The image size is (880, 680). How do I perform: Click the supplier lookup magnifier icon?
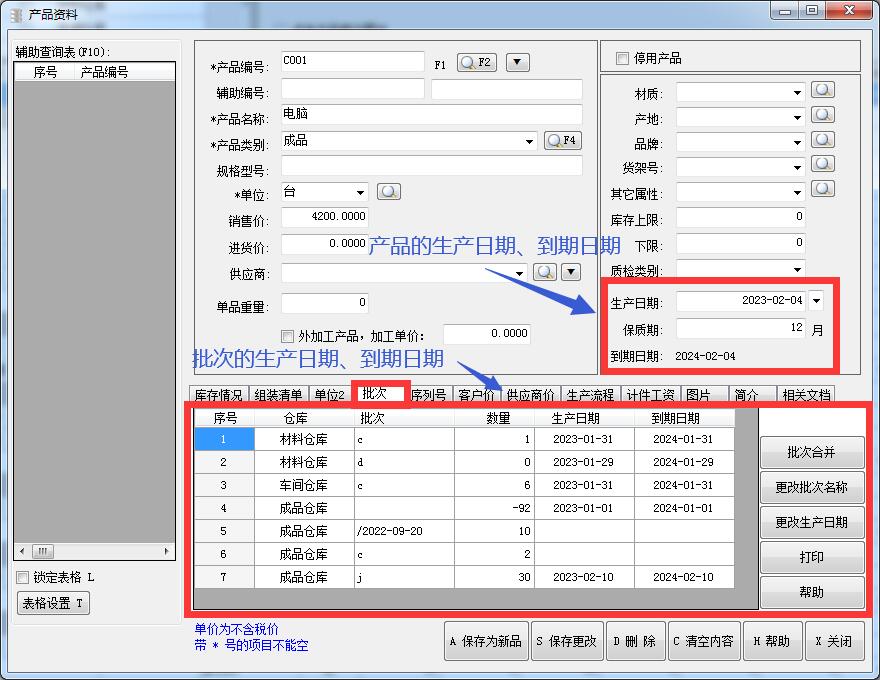coord(545,272)
